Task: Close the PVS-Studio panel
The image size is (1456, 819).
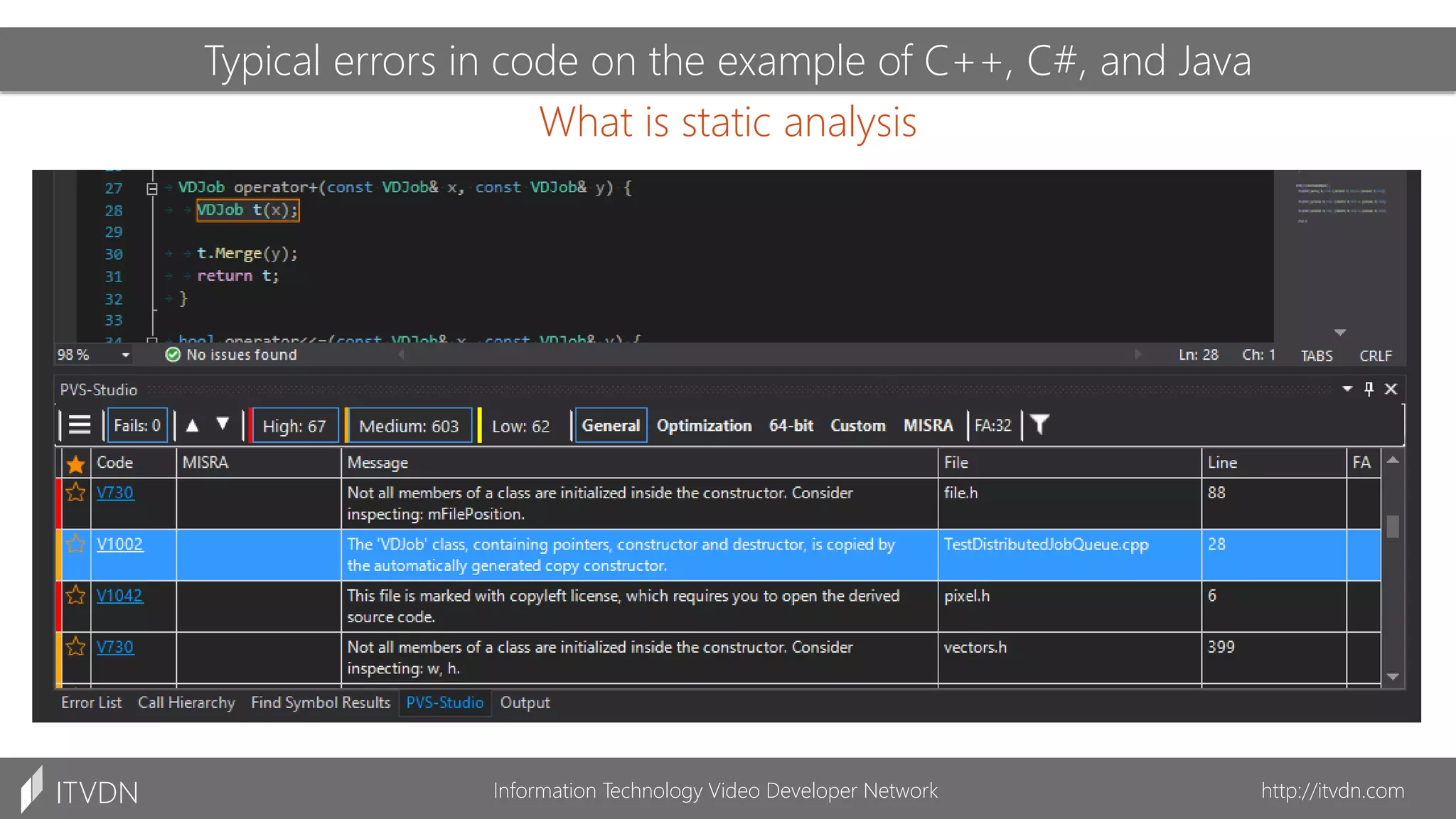Action: tap(1391, 389)
